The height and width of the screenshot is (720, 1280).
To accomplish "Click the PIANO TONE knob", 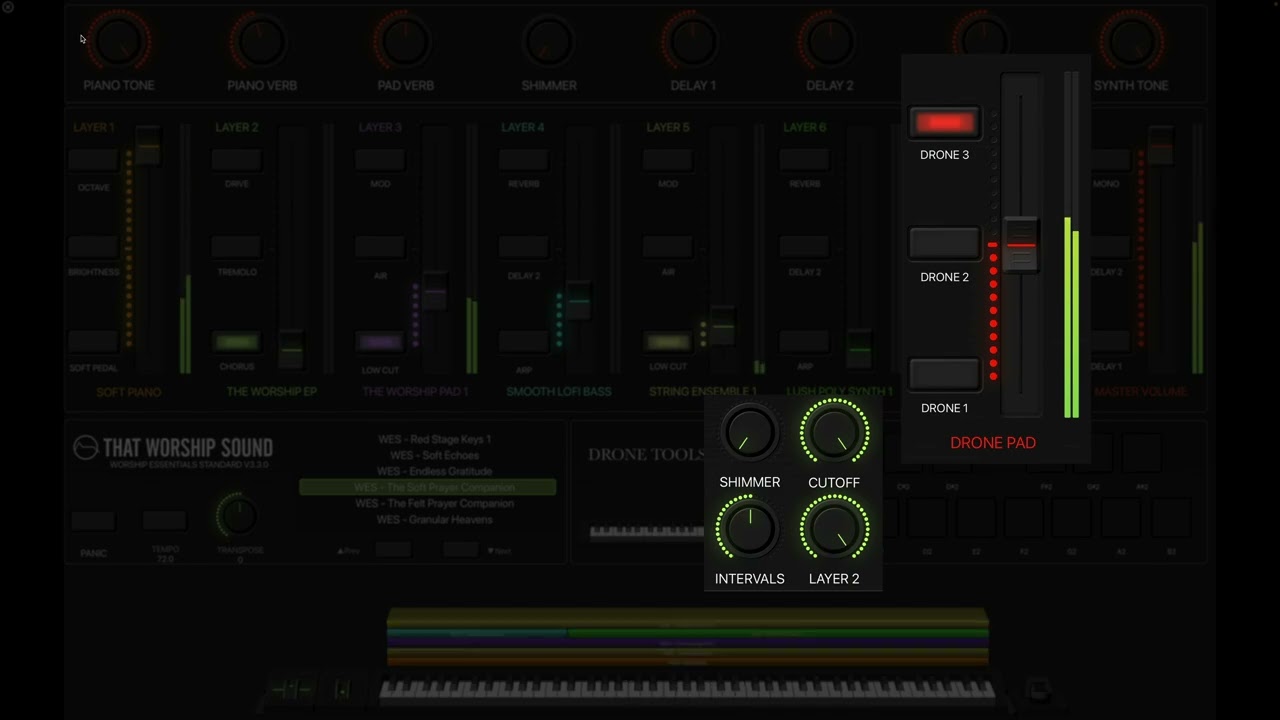I will (119, 43).
